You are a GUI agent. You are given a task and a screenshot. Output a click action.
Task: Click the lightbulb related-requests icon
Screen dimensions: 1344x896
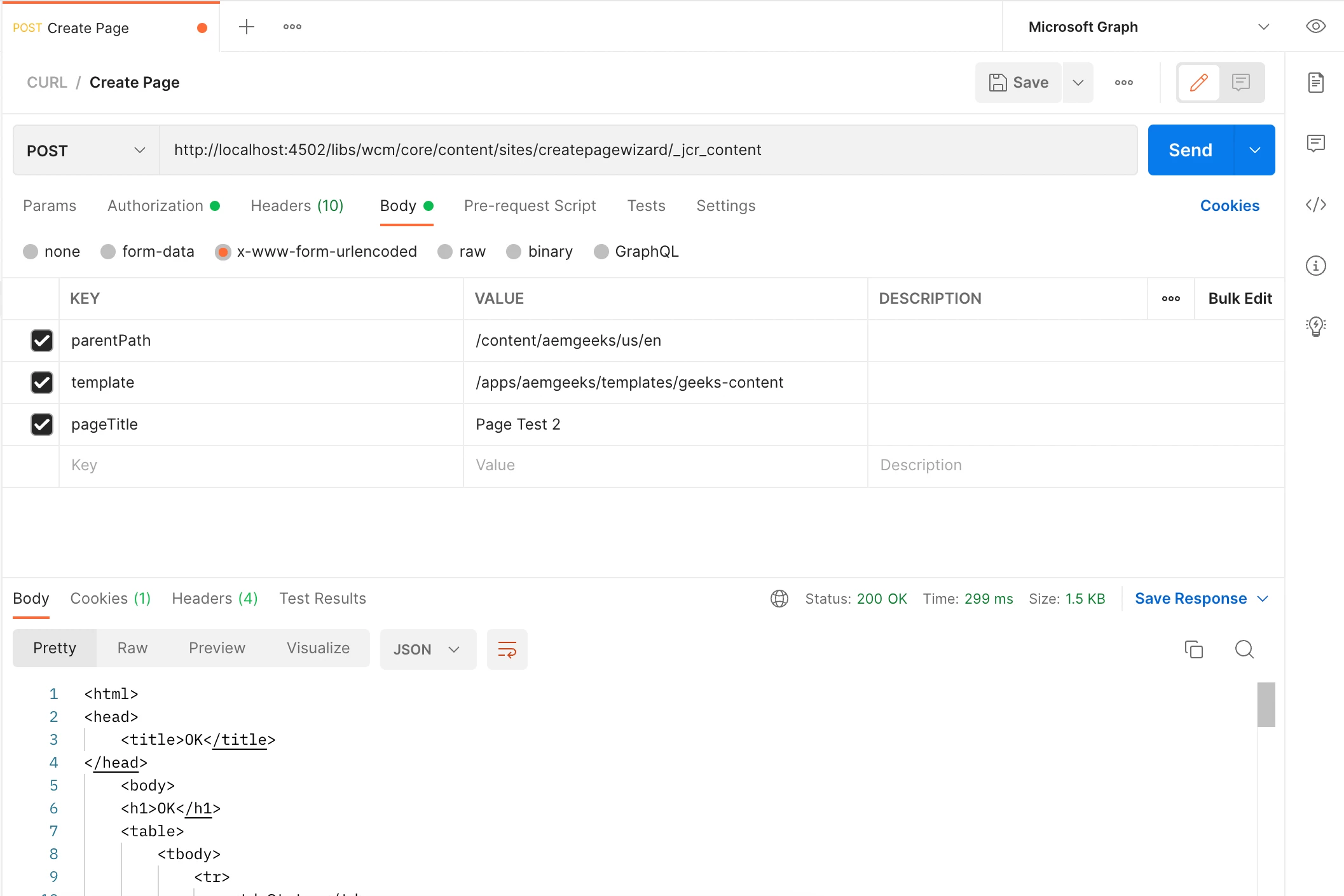click(x=1315, y=327)
